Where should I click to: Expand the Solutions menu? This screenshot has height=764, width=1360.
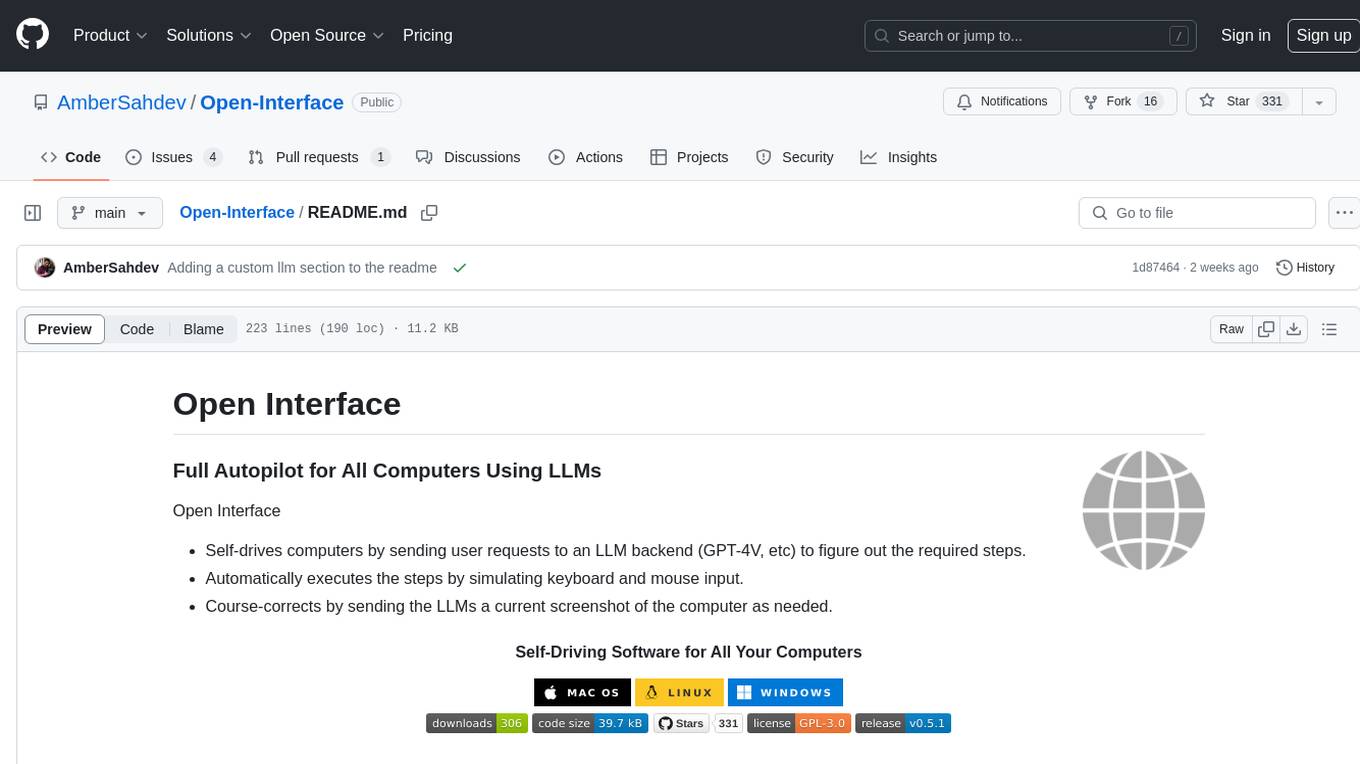pos(209,35)
